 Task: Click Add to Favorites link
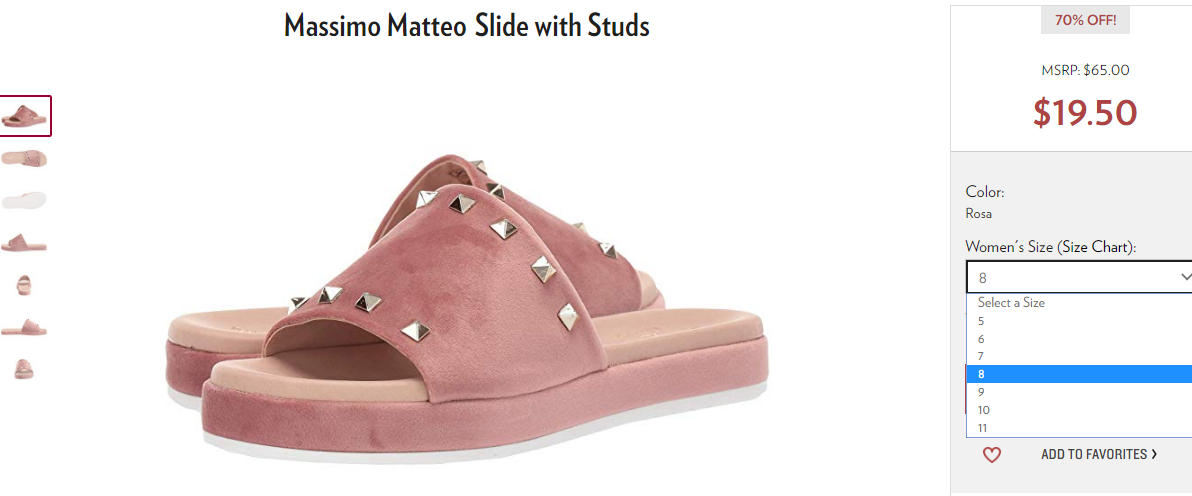click(x=1099, y=454)
